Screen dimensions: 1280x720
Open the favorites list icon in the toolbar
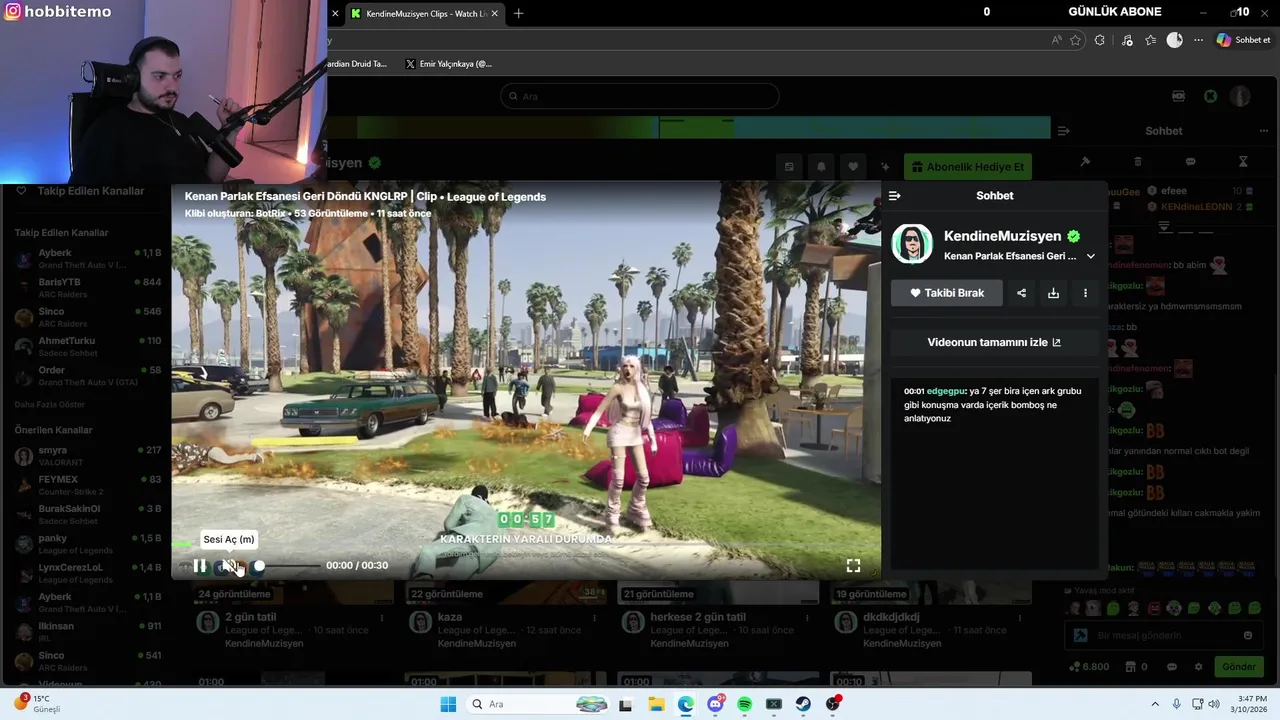point(1150,40)
